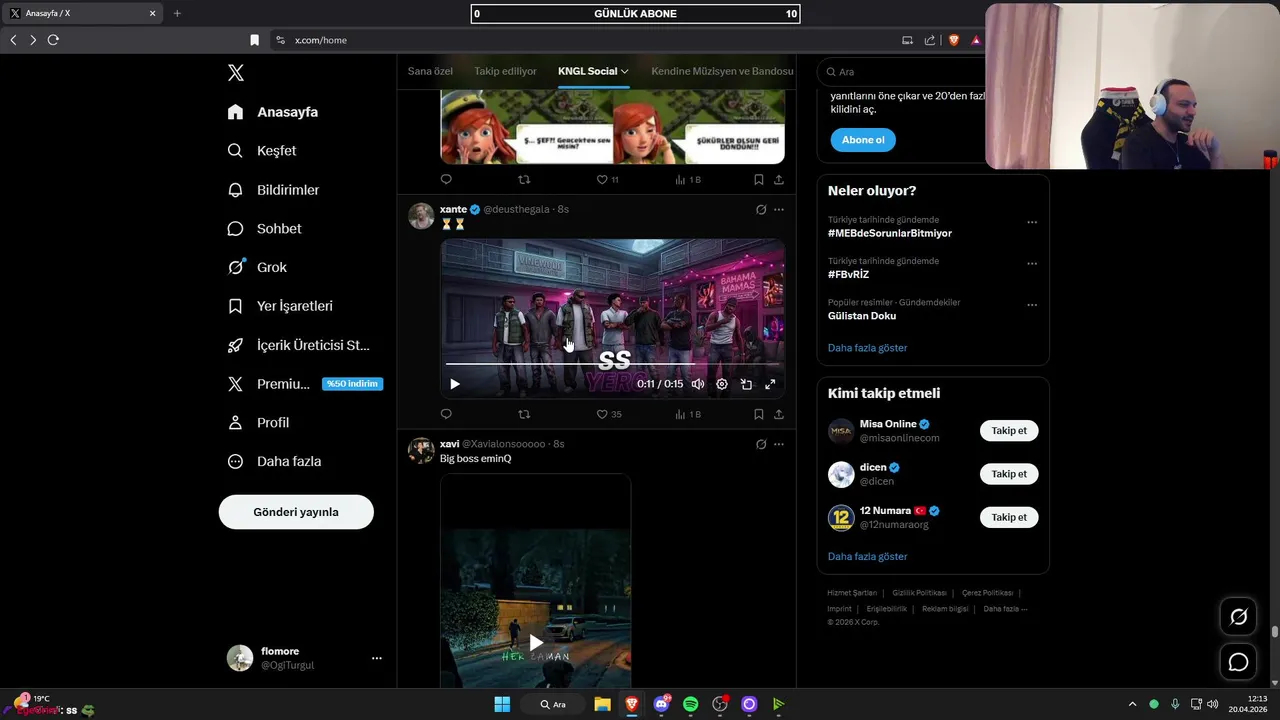Open #MEBdeSorunlarBitmiyor trend
This screenshot has width=1280, height=720.
(x=890, y=233)
